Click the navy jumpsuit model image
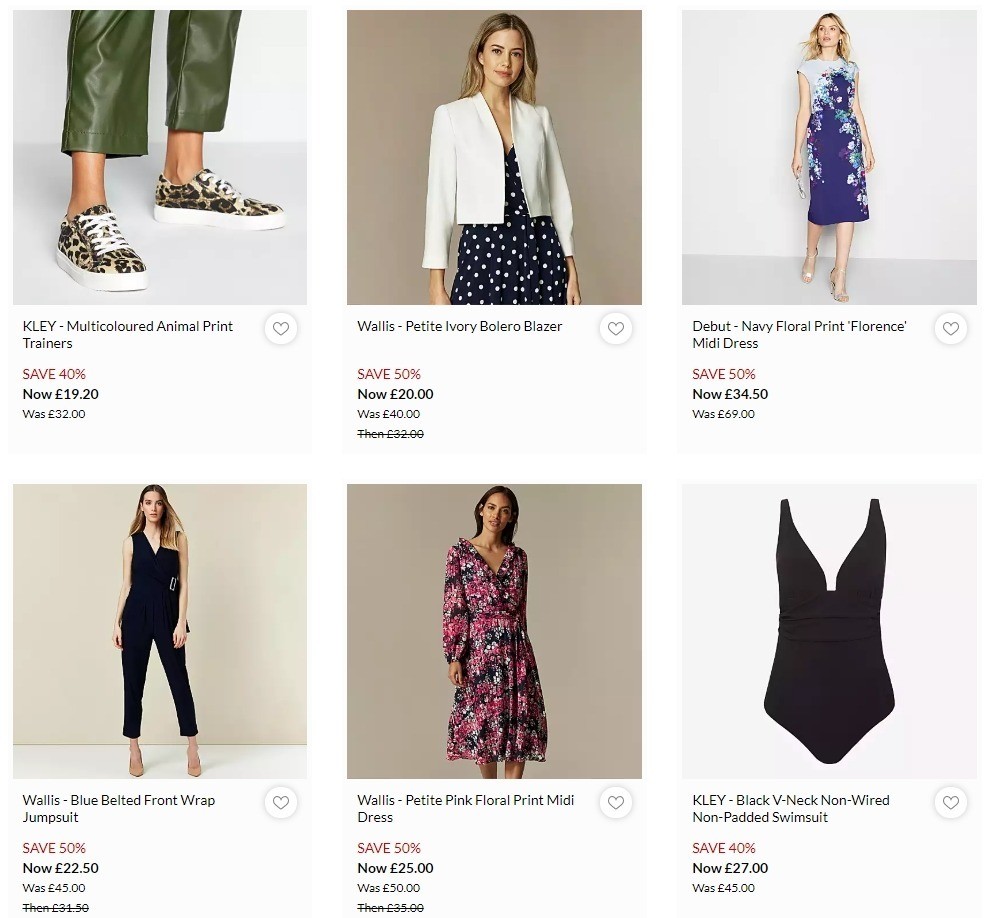Screen dimensions: 988x918 point(160,630)
